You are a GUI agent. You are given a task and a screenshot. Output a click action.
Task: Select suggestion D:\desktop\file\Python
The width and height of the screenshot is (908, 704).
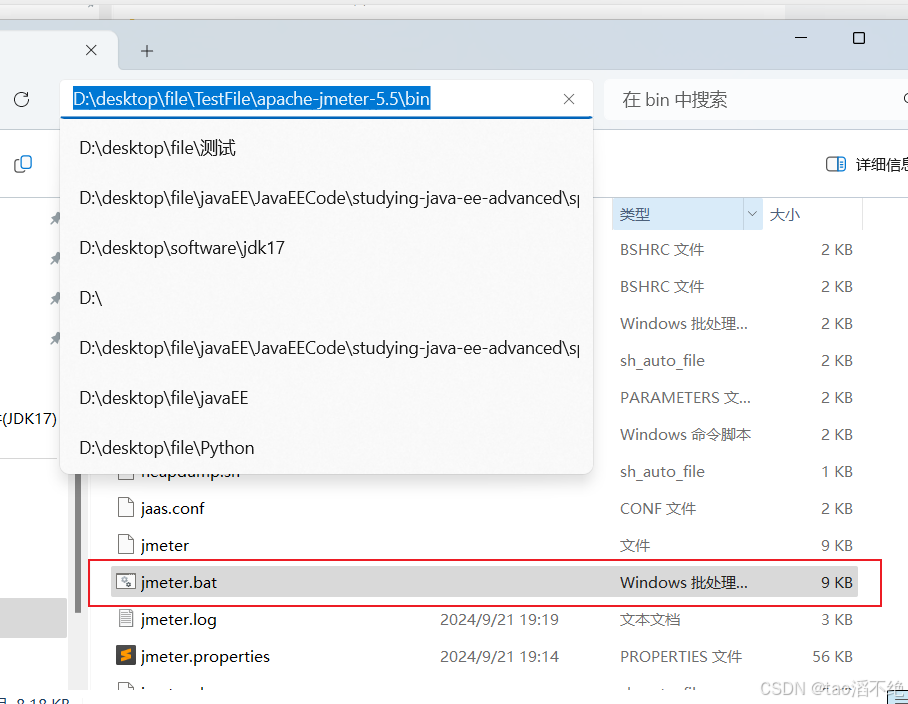[327, 448]
